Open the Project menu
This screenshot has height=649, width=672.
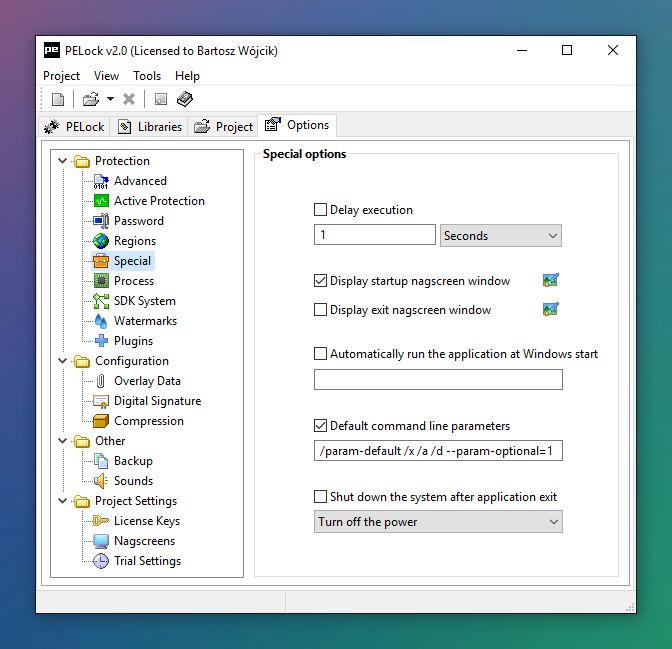pos(61,76)
